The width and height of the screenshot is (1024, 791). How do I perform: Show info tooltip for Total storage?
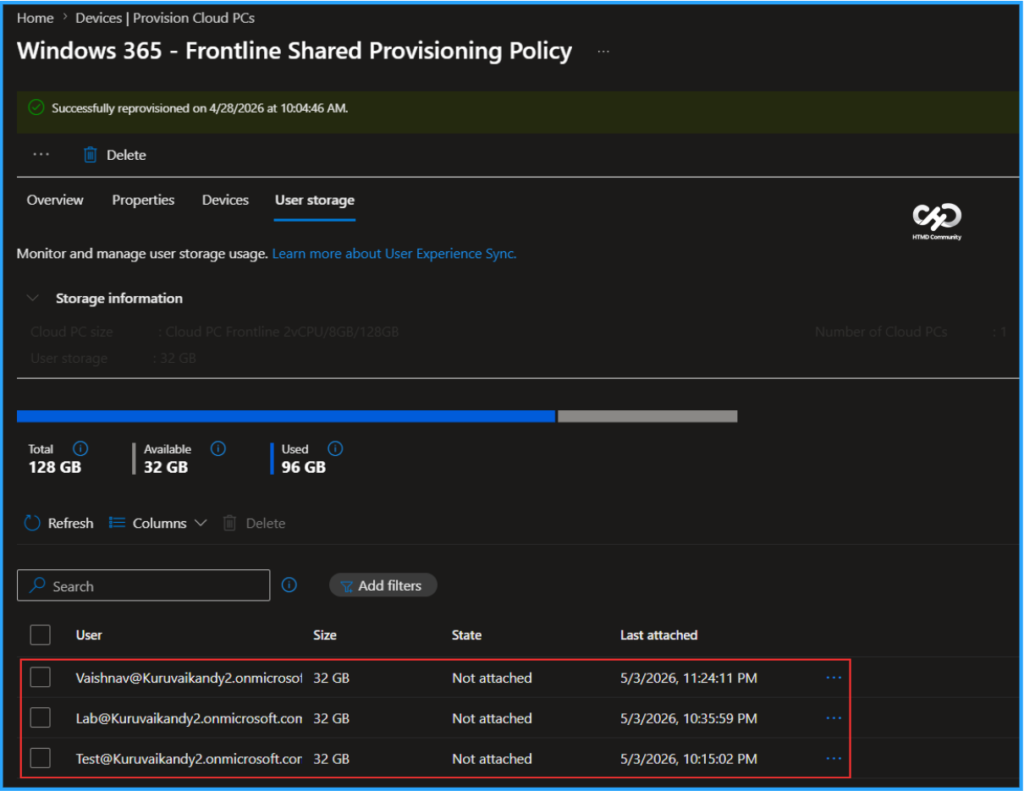coord(80,449)
